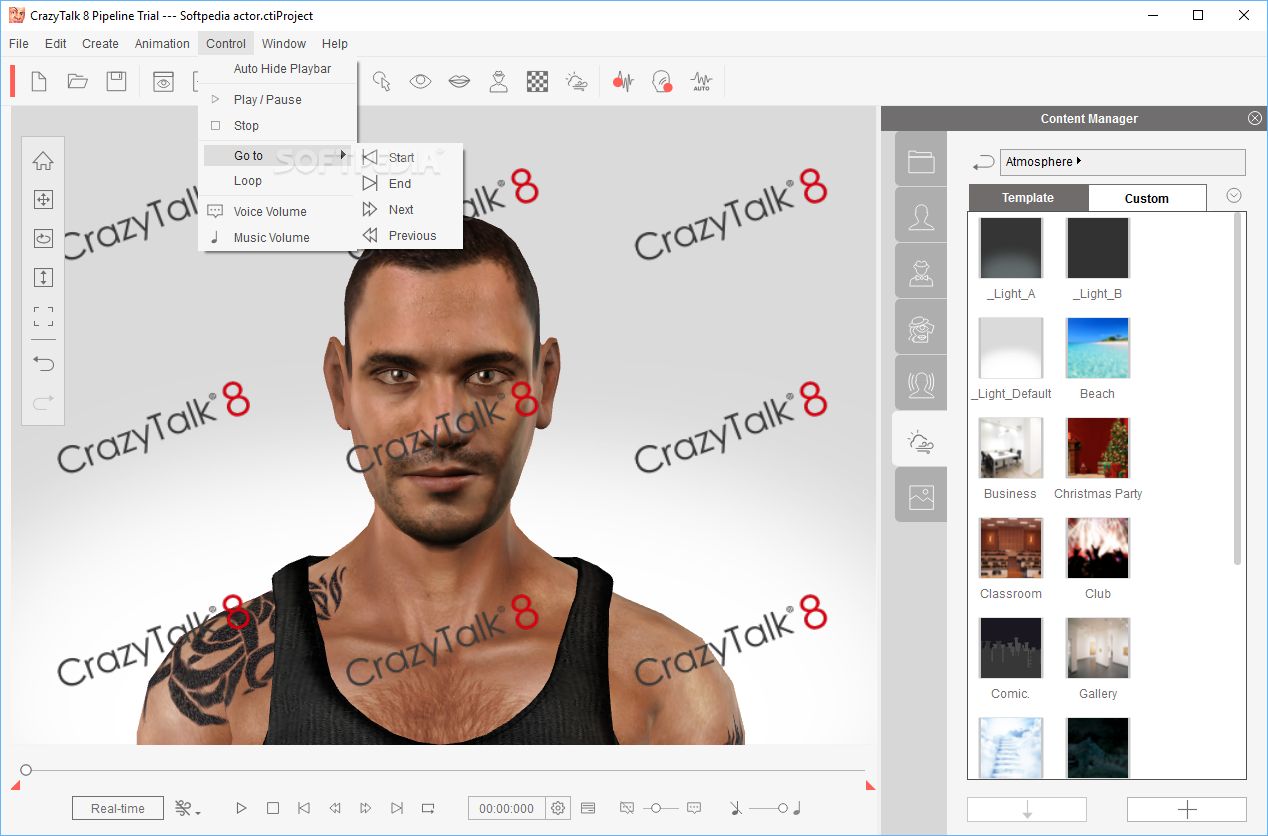
Task: Open a project with the folder toolbar icon
Action: pyautogui.click(x=78, y=82)
